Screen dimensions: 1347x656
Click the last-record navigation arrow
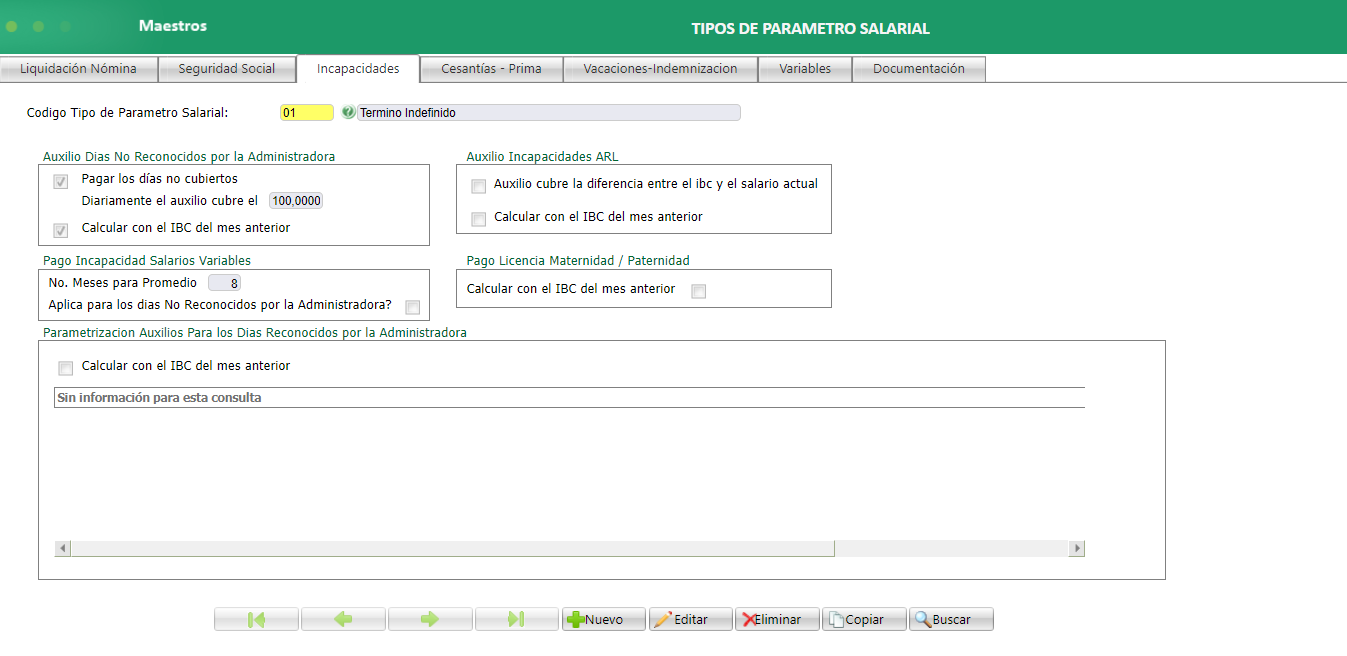click(516, 618)
